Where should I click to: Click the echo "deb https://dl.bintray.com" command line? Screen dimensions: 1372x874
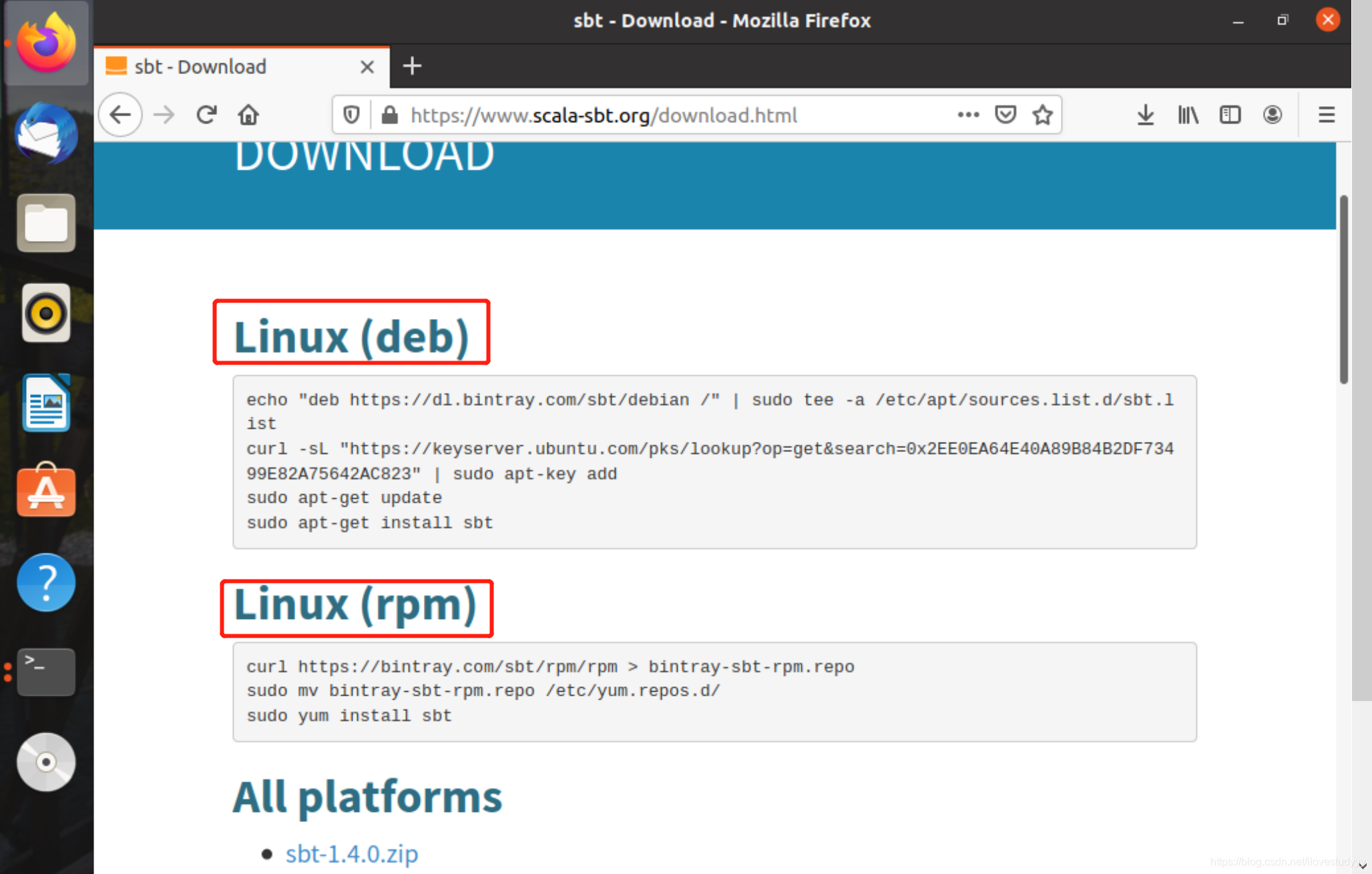point(710,411)
